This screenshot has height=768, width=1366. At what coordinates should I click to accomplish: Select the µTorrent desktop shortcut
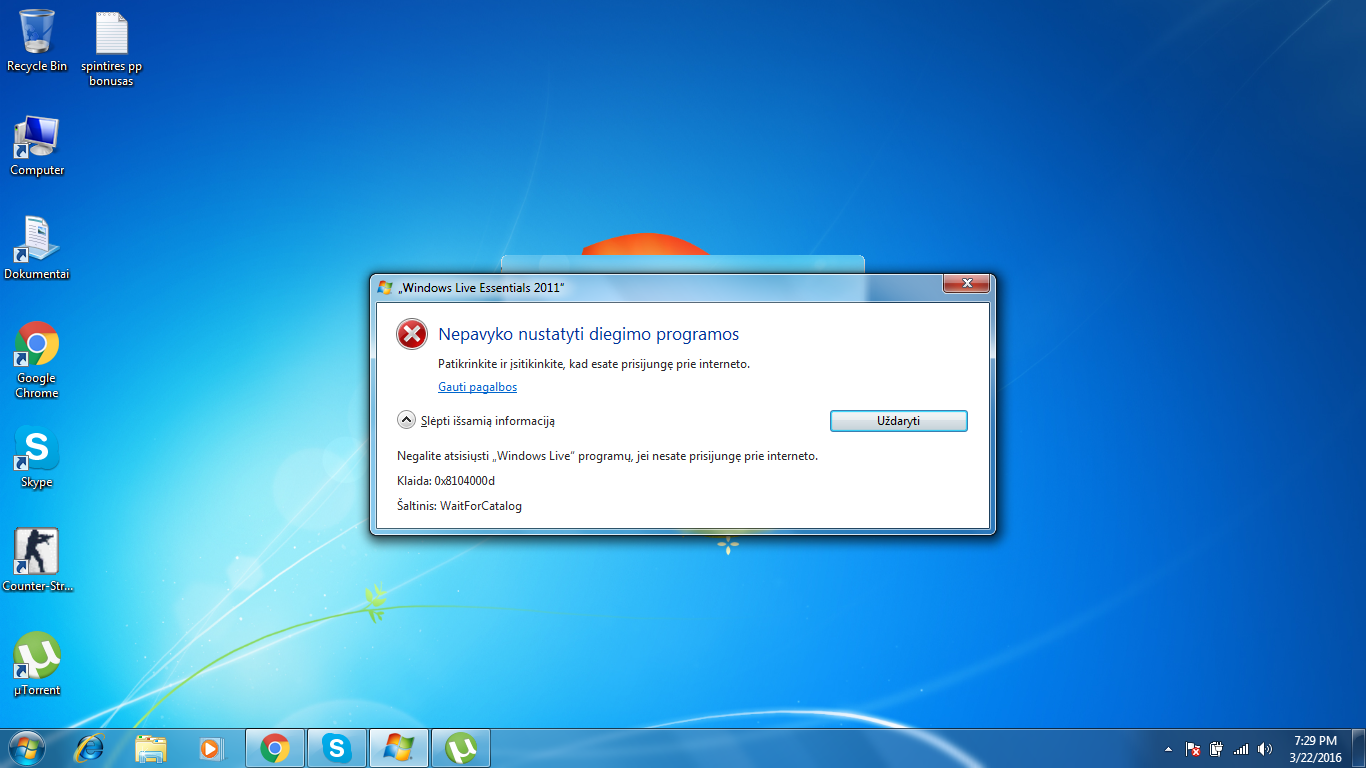click(x=37, y=664)
